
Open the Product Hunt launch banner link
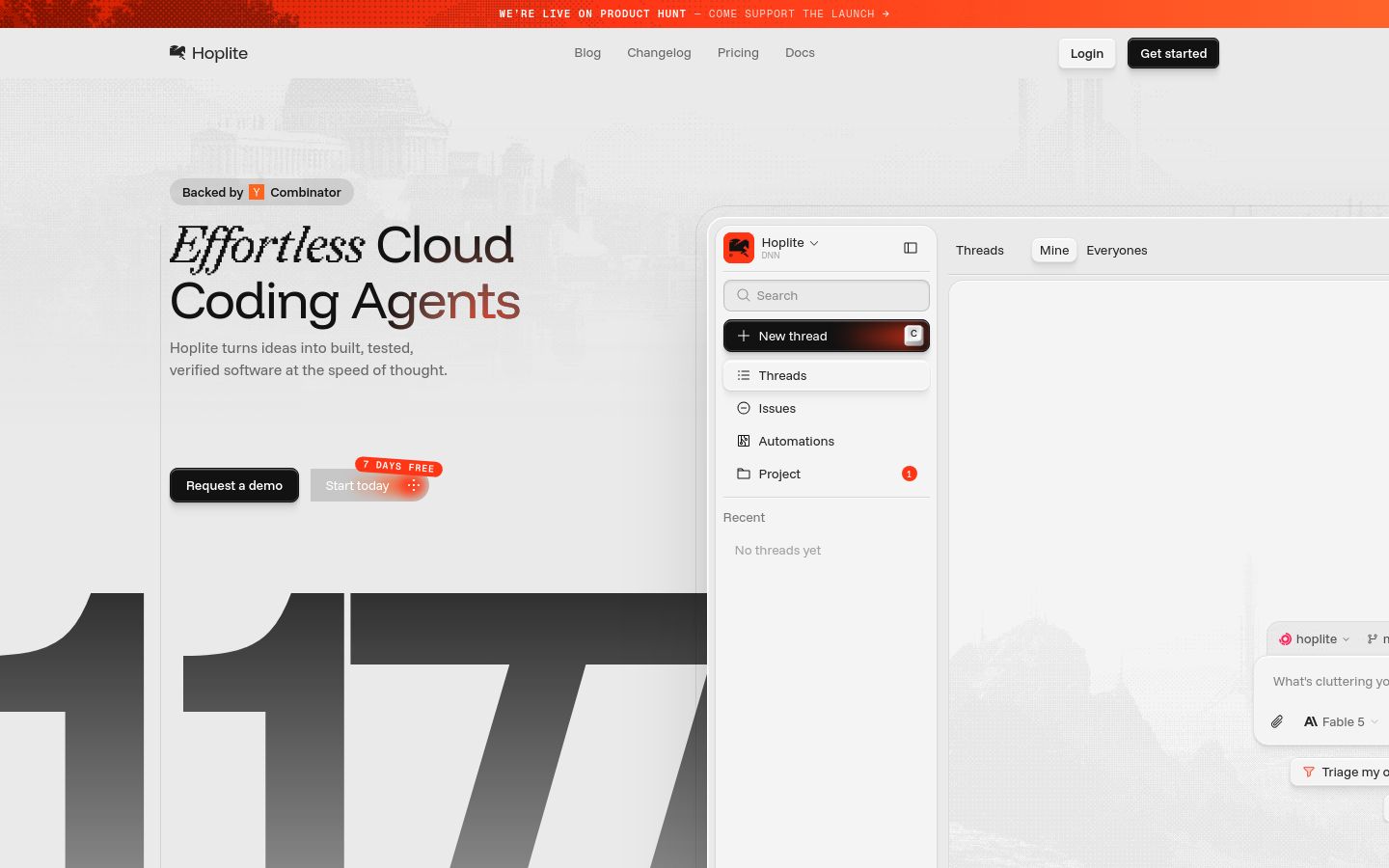[x=694, y=14]
